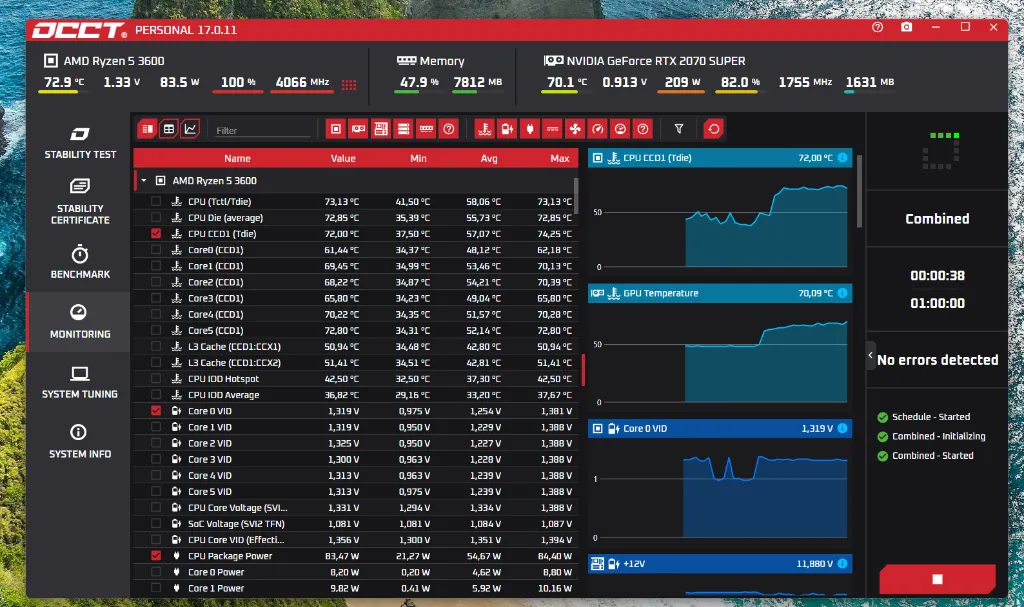Click the Filter text field
The image size is (1024, 607).
(263, 131)
